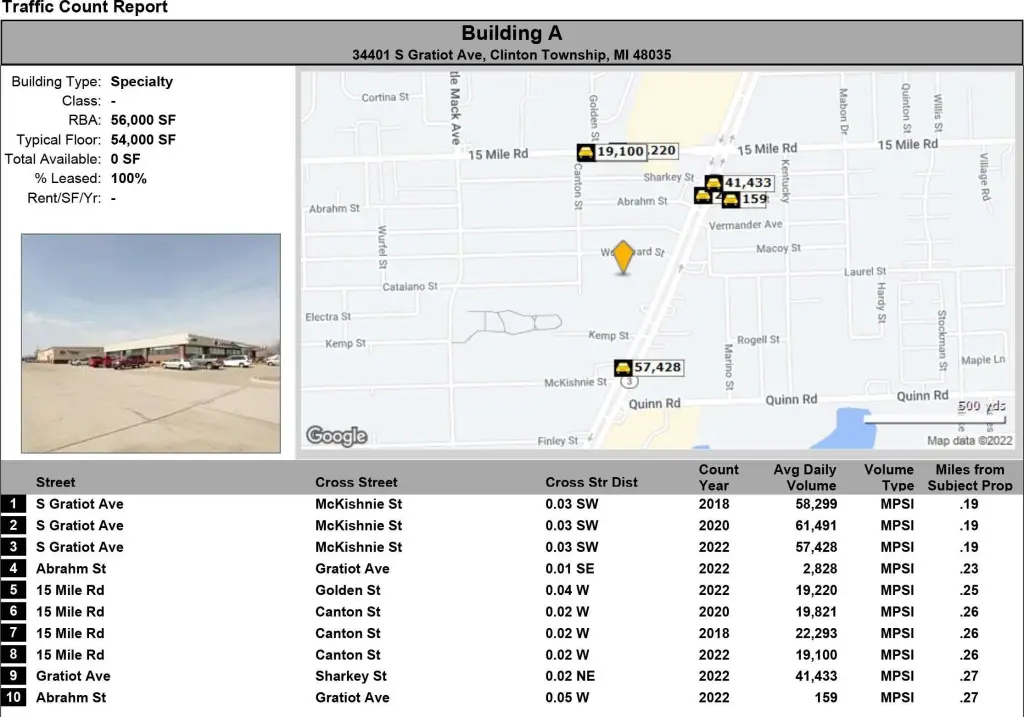Viewport: 1024px width, 717px height.
Task: Click the row number 10 badge
Action: 14,697
